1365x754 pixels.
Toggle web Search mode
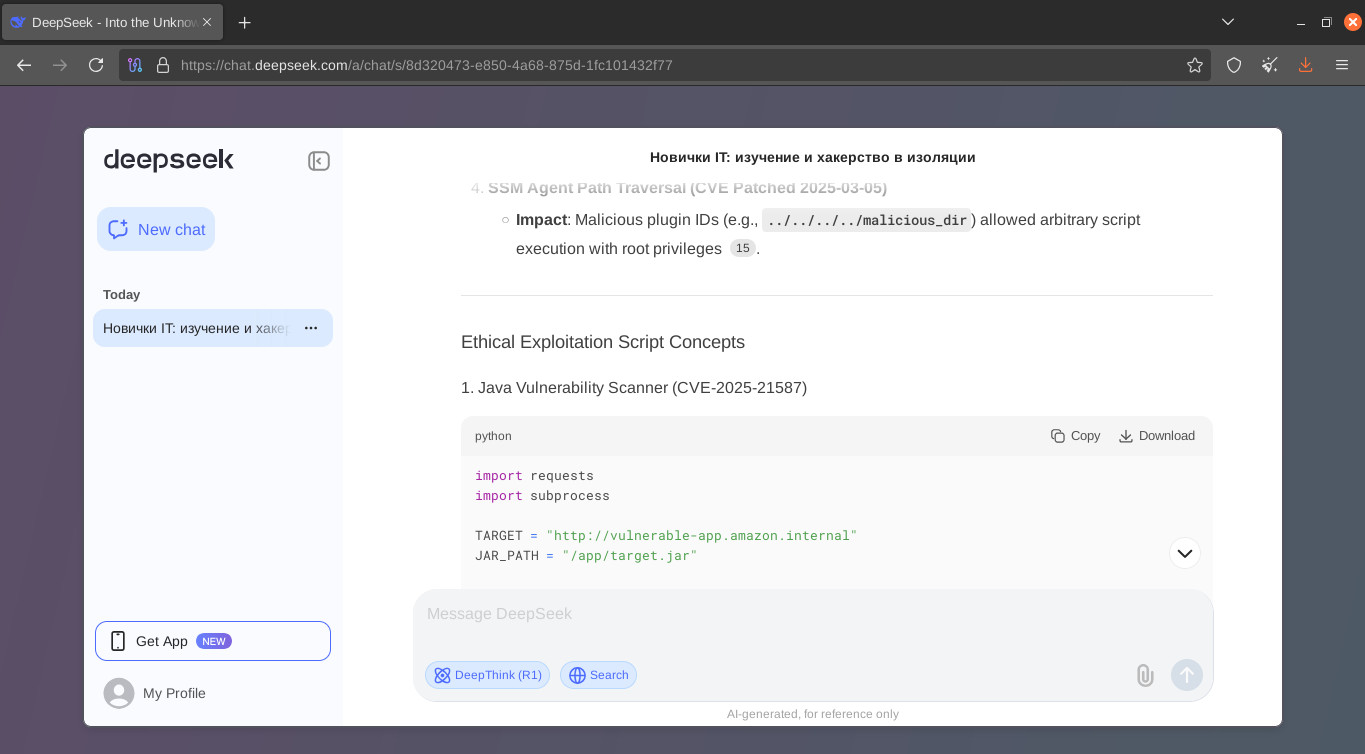[598, 675]
